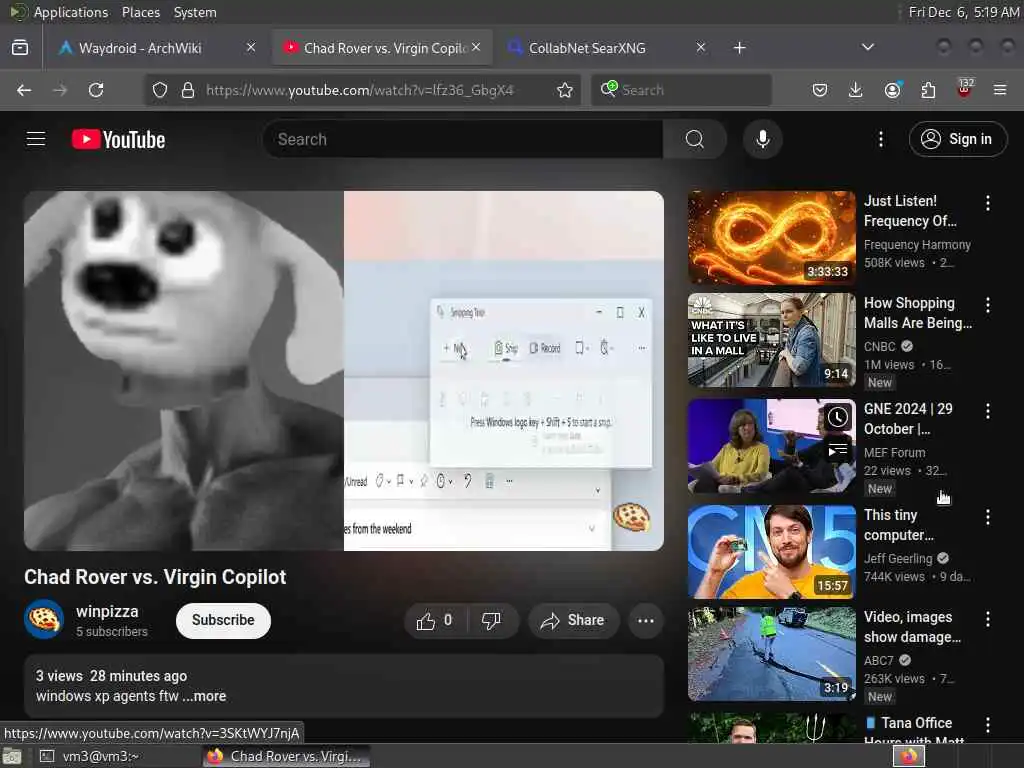Dislike the Chad Rover video
Viewport: 1024px width, 768px height.
tap(491, 620)
